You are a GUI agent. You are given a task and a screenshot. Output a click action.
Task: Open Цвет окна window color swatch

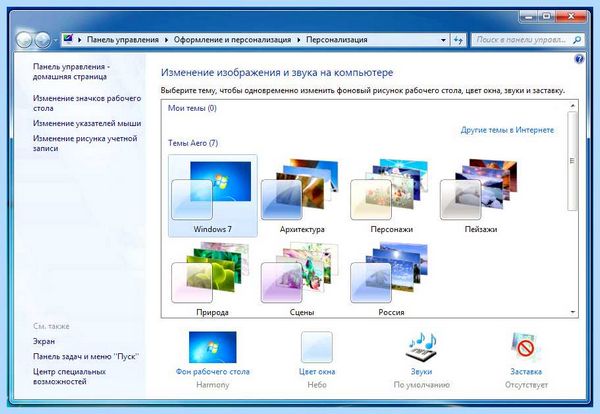tap(317, 347)
